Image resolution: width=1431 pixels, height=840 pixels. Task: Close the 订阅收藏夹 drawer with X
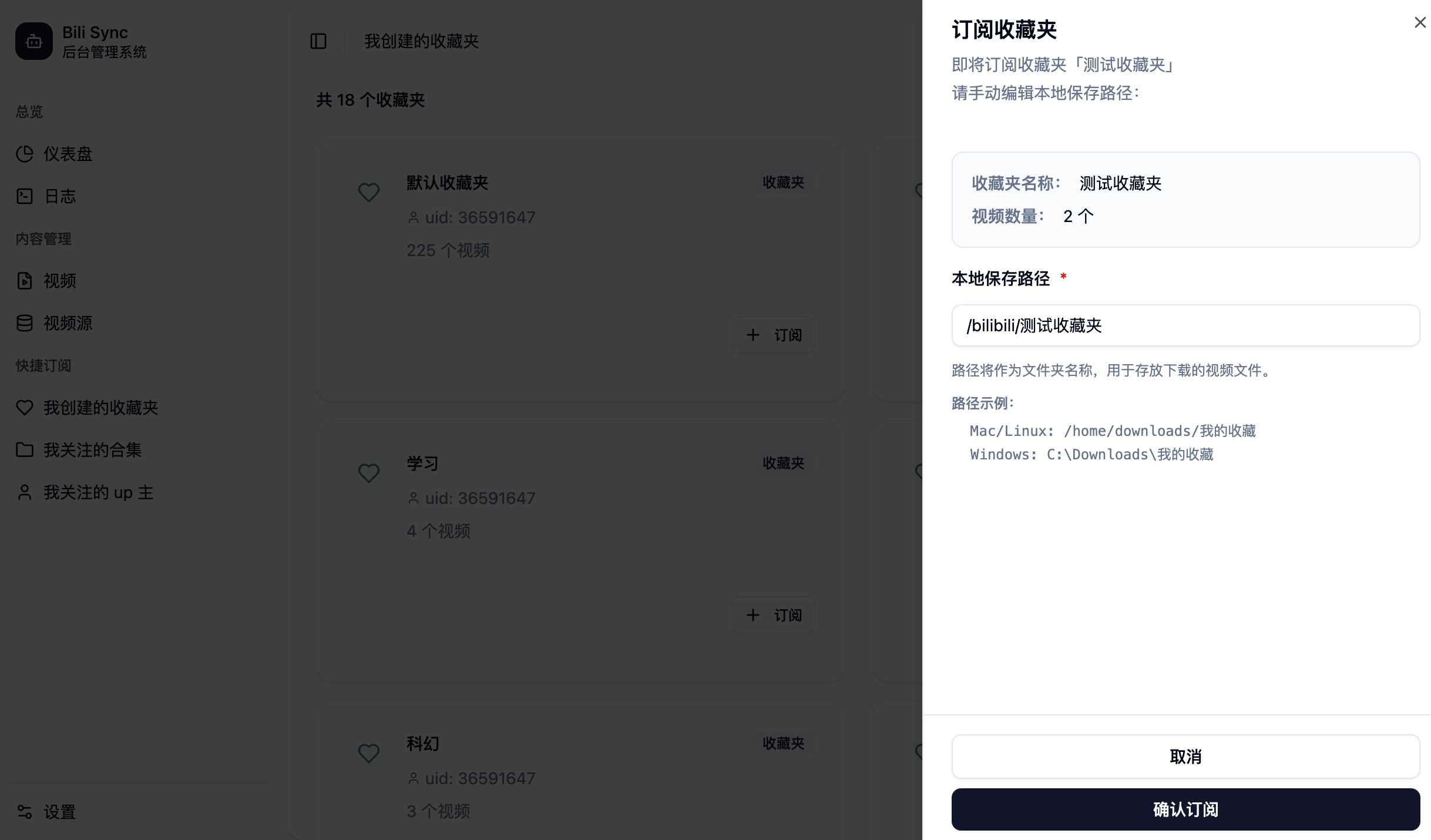1420,22
